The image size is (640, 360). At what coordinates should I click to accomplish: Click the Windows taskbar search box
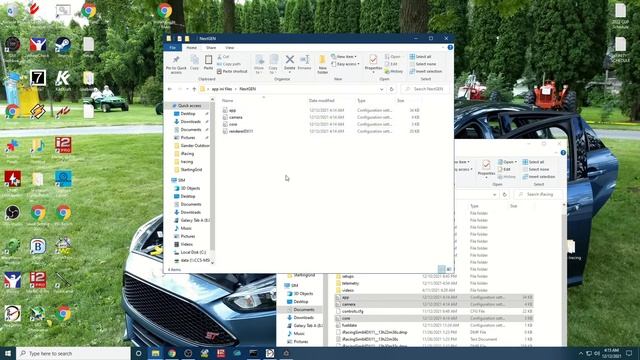tap(73, 353)
